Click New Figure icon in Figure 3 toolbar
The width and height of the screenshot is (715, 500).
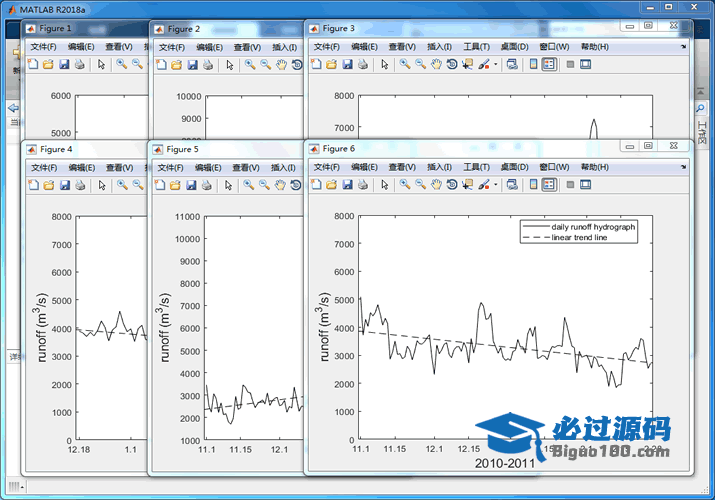pyautogui.click(x=316, y=64)
